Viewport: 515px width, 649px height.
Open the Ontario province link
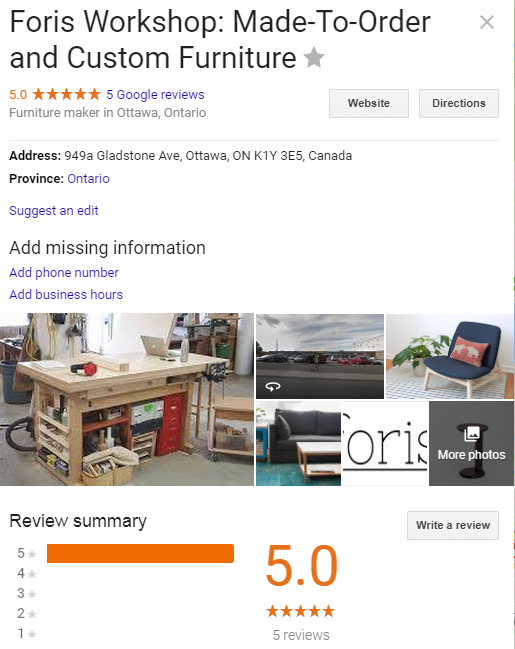pyautogui.click(x=88, y=178)
